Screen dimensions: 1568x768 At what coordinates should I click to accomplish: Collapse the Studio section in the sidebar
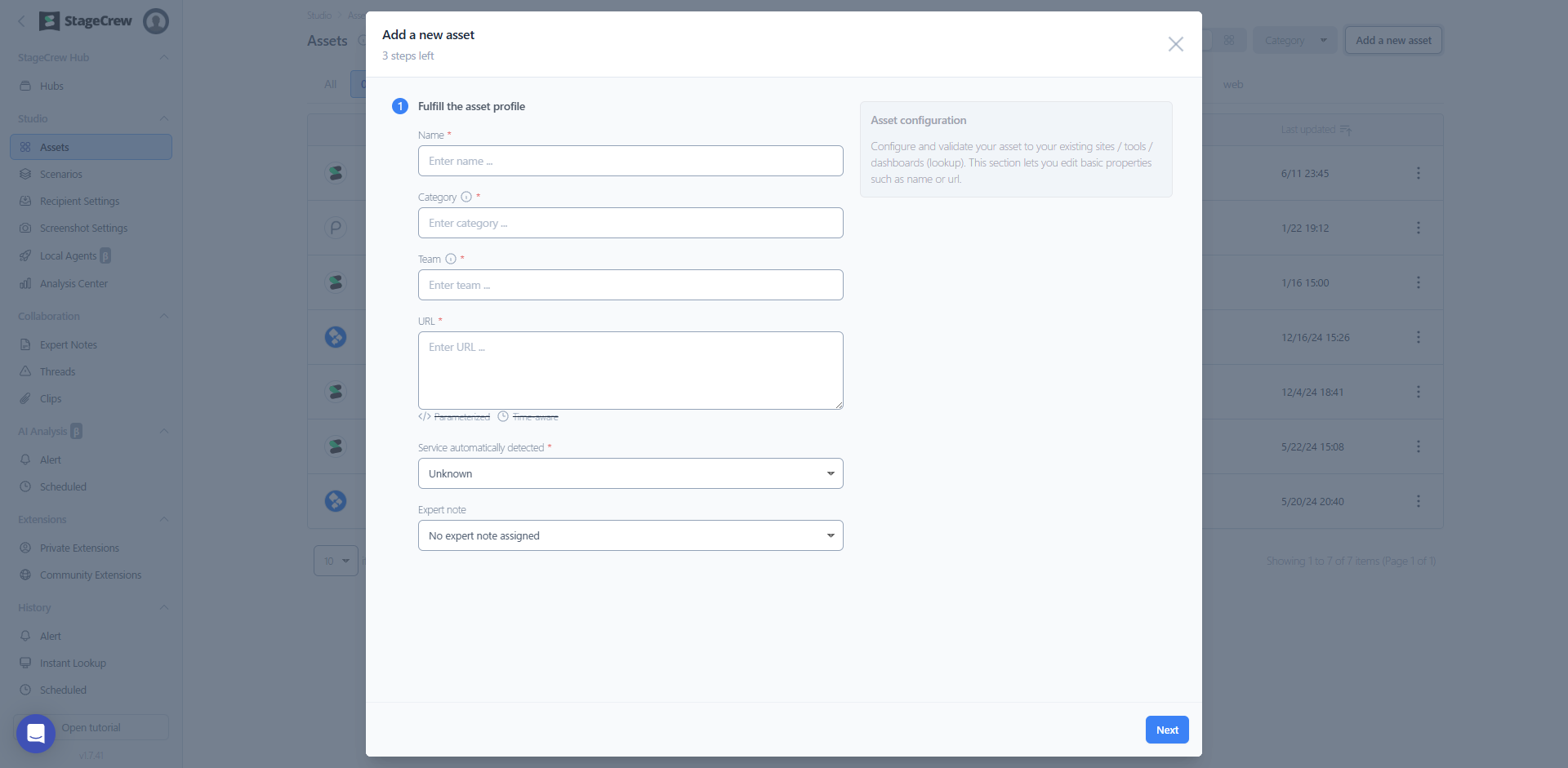pyautogui.click(x=163, y=118)
